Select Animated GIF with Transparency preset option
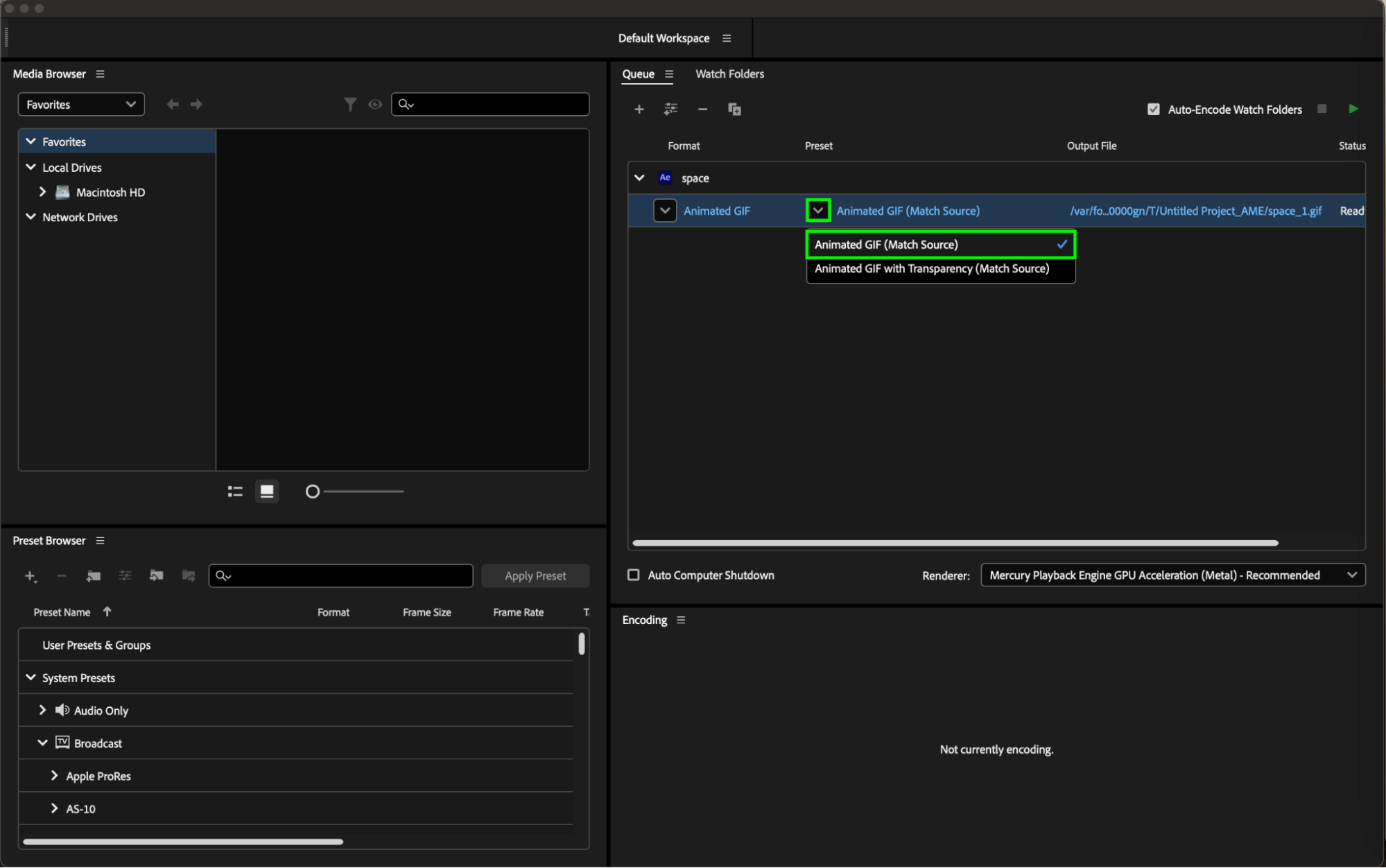The width and height of the screenshot is (1386, 868). pos(931,269)
